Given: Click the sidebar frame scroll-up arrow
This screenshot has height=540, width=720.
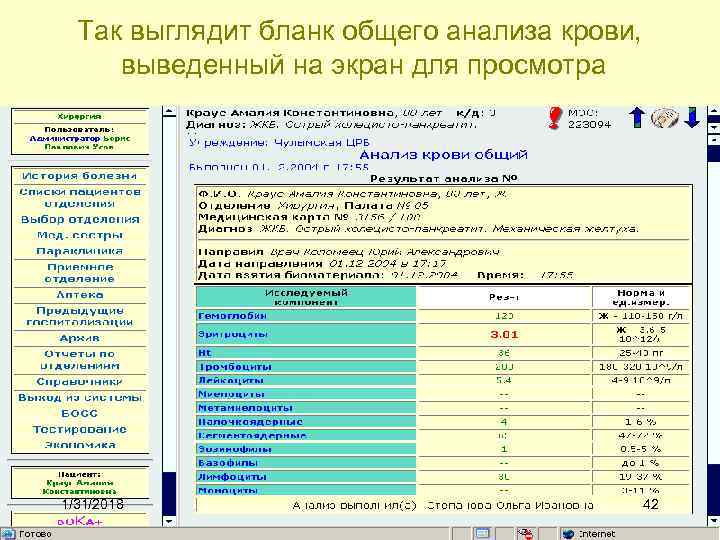Looking at the screenshot, I should (169, 112).
